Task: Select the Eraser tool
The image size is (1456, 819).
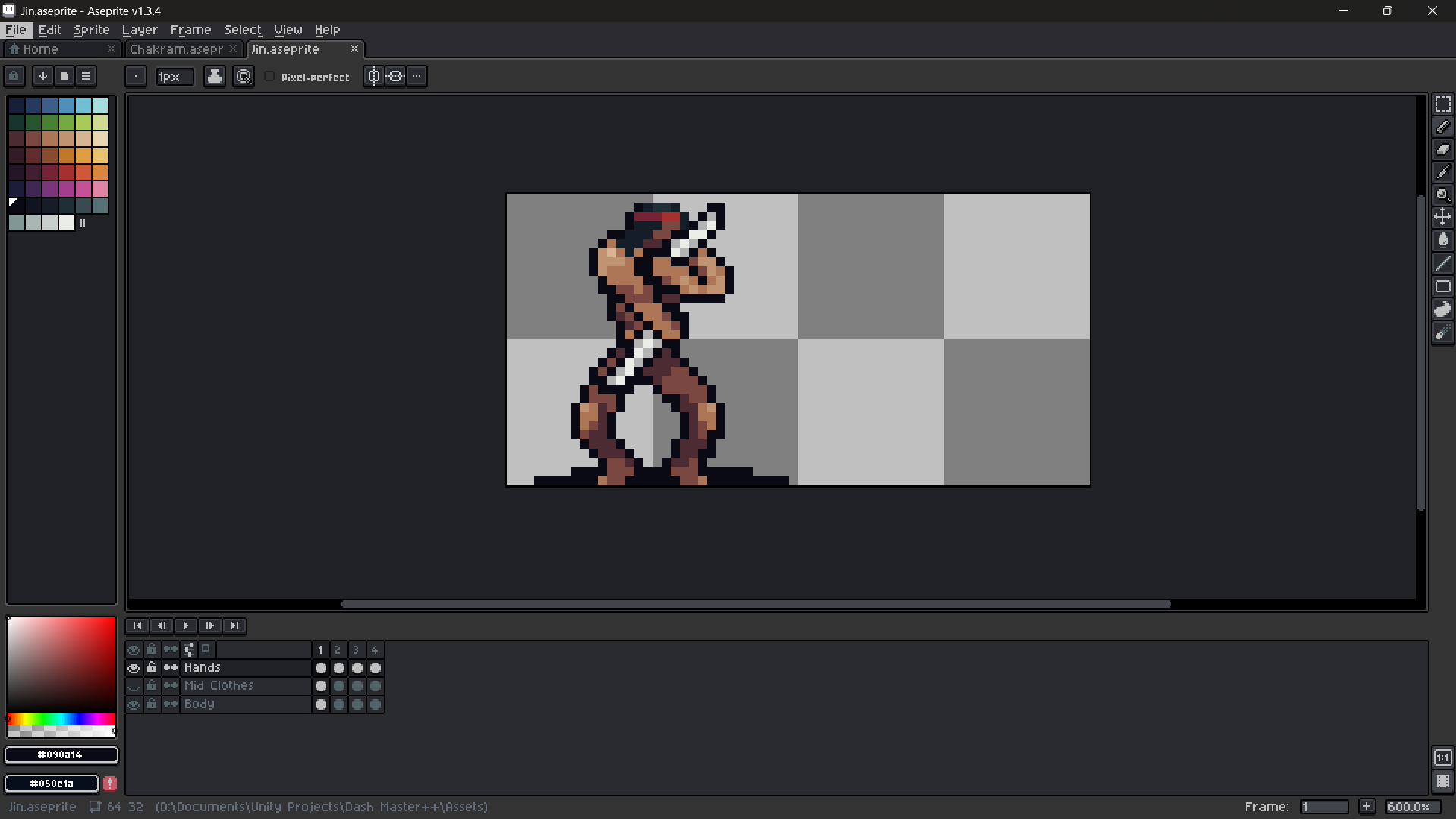Action: point(1442,150)
